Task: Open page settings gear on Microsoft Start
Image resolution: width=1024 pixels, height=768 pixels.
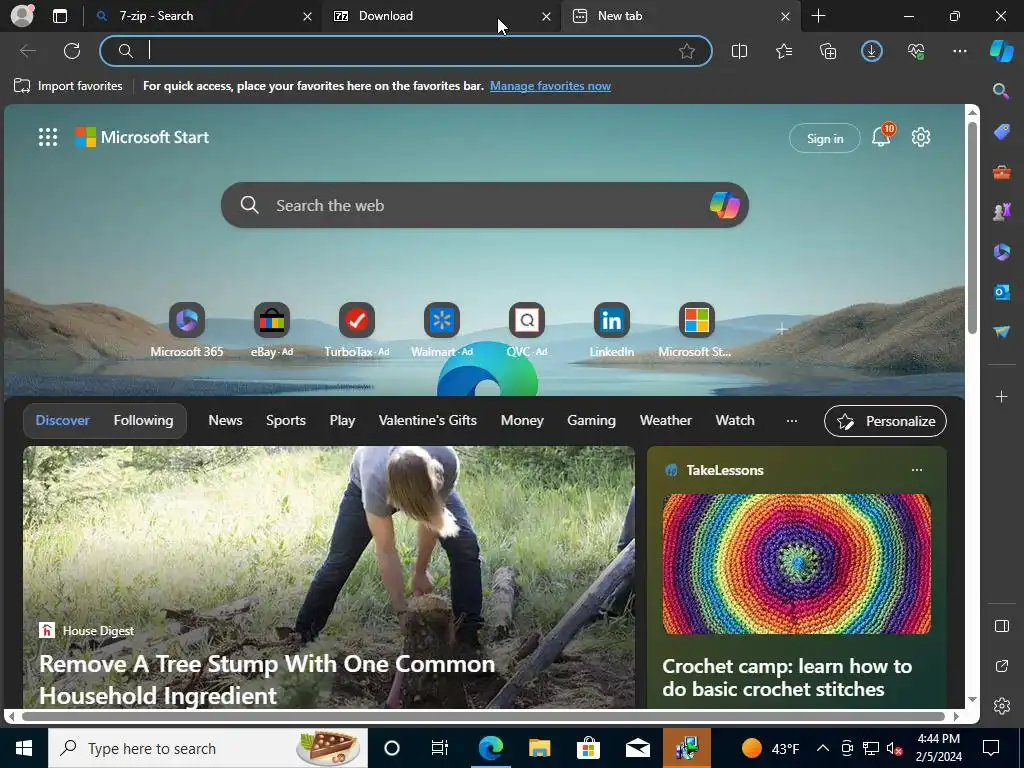Action: (x=921, y=137)
